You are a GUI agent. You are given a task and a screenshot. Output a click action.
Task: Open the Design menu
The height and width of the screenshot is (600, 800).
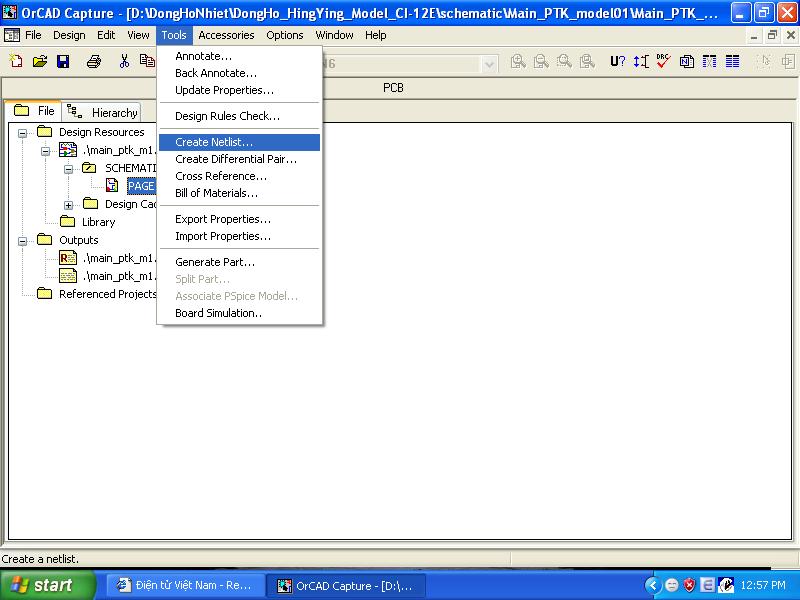click(69, 35)
